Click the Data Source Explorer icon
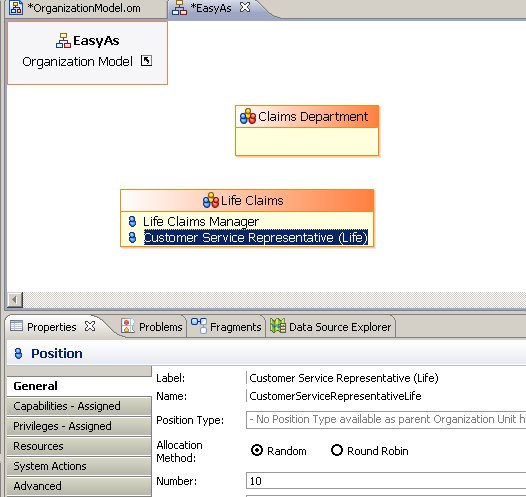 [278, 326]
